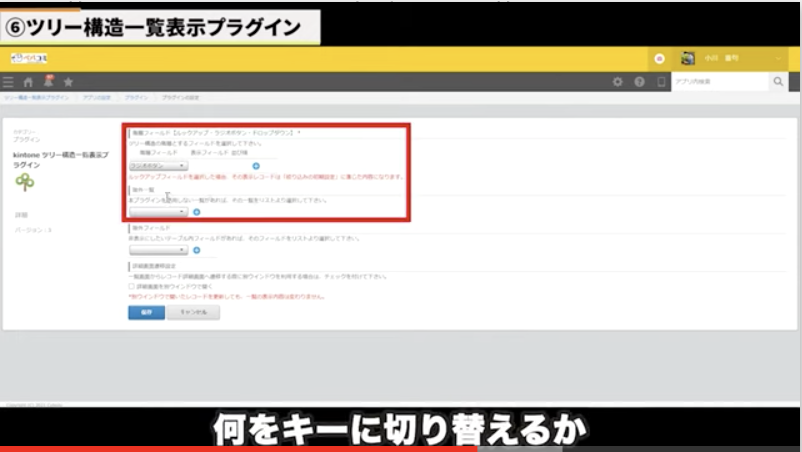Image resolution: width=802 pixels, height=452 pixels.
Task: Expand the excluded view list dropdown
Action: click(x=158, y=212)
